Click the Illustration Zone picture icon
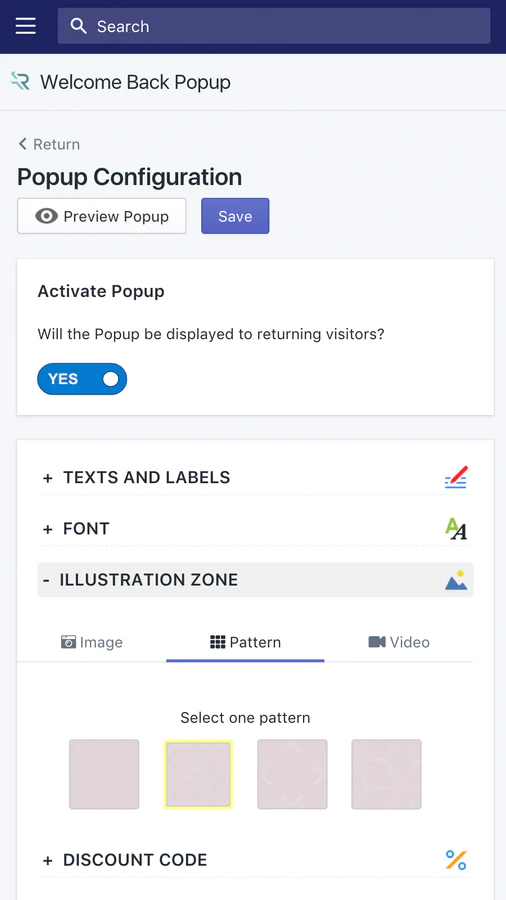The width and height of the screenshot is (506, 900). point(456,580)
